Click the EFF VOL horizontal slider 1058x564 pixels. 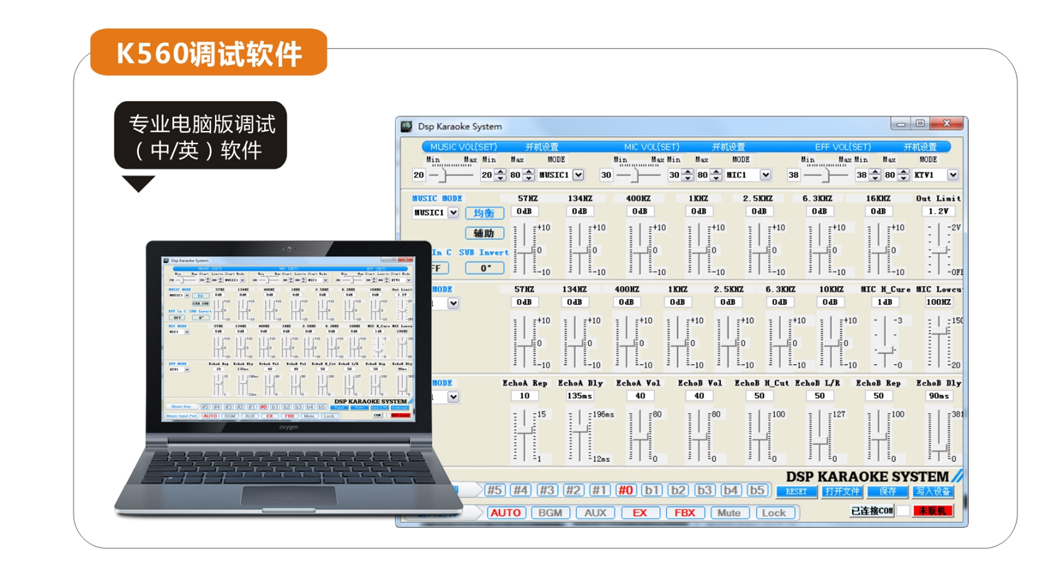point(826,175)
